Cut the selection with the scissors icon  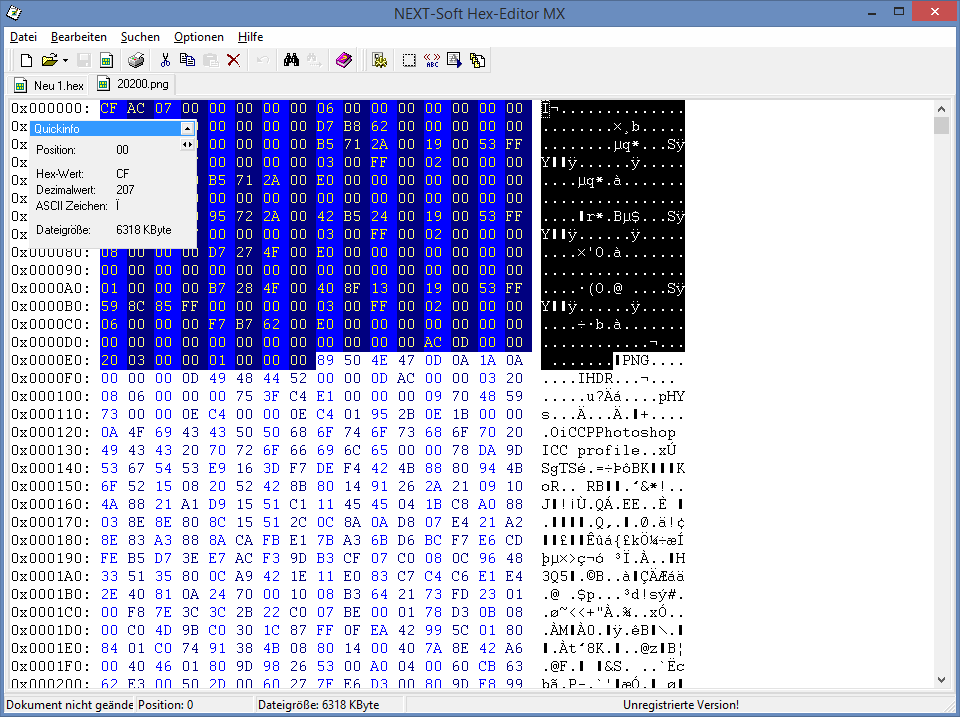coord(165,60)
